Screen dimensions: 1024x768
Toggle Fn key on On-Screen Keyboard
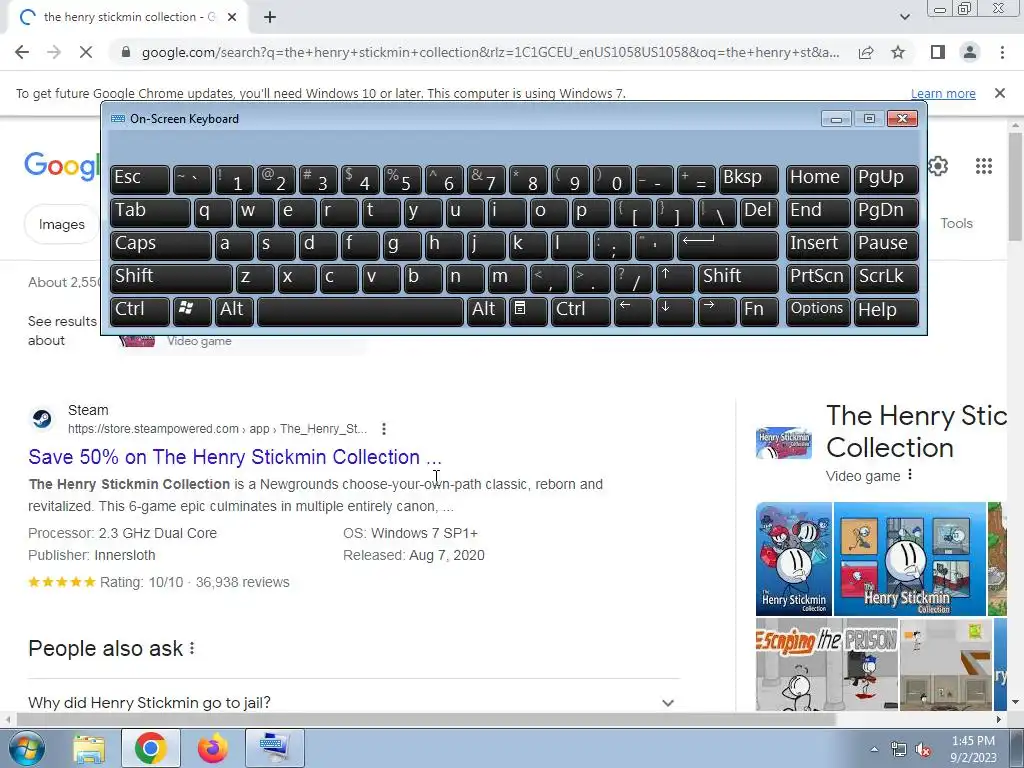coord(759,310)
